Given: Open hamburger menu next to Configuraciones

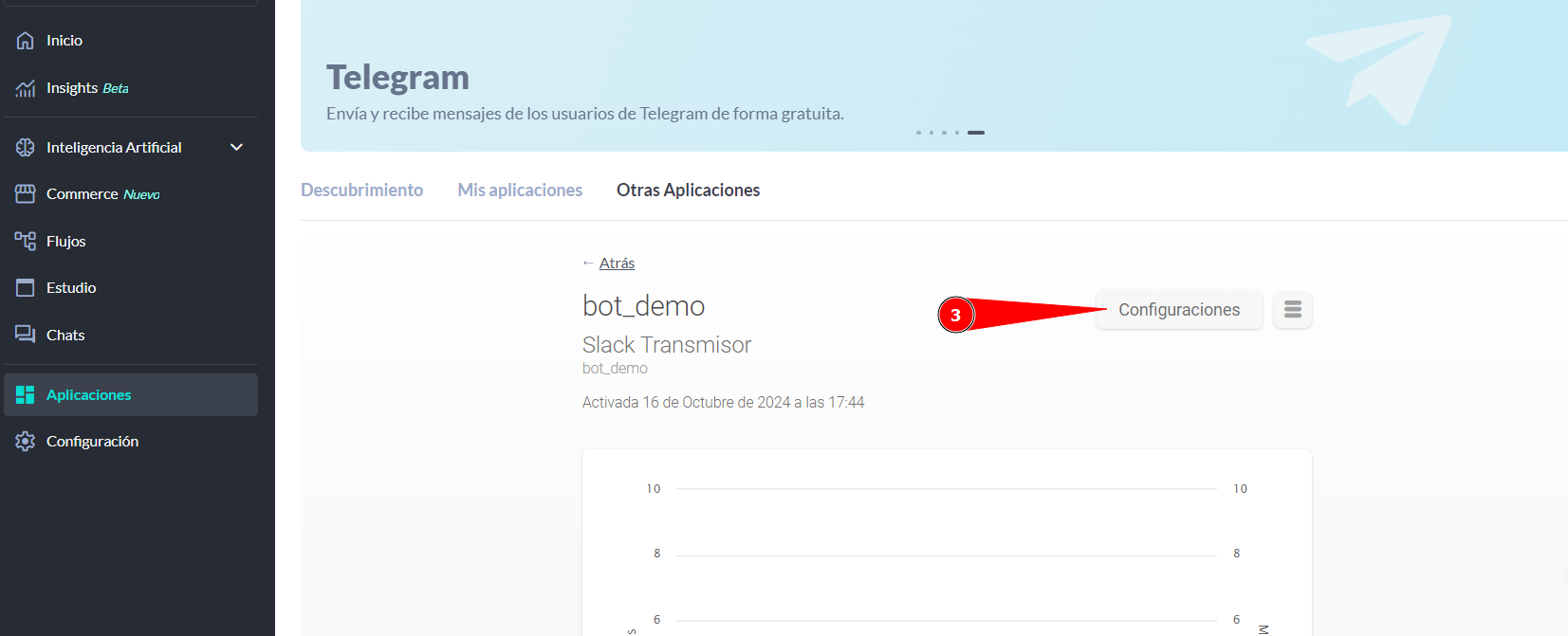Looking at the screenshot, I should 1292,310.
